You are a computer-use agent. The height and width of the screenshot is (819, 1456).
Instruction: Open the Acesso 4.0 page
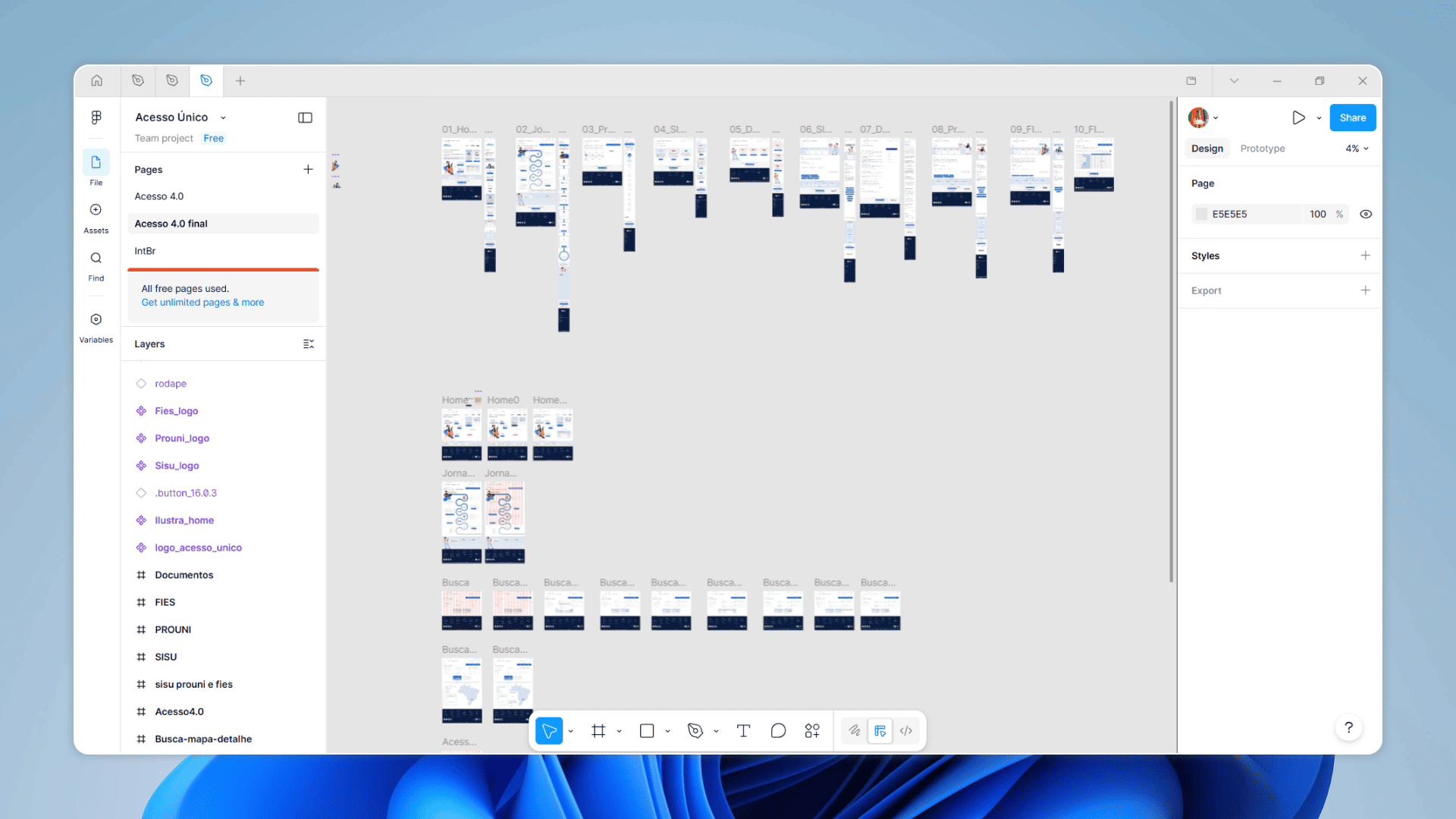(x=223, y=196)
